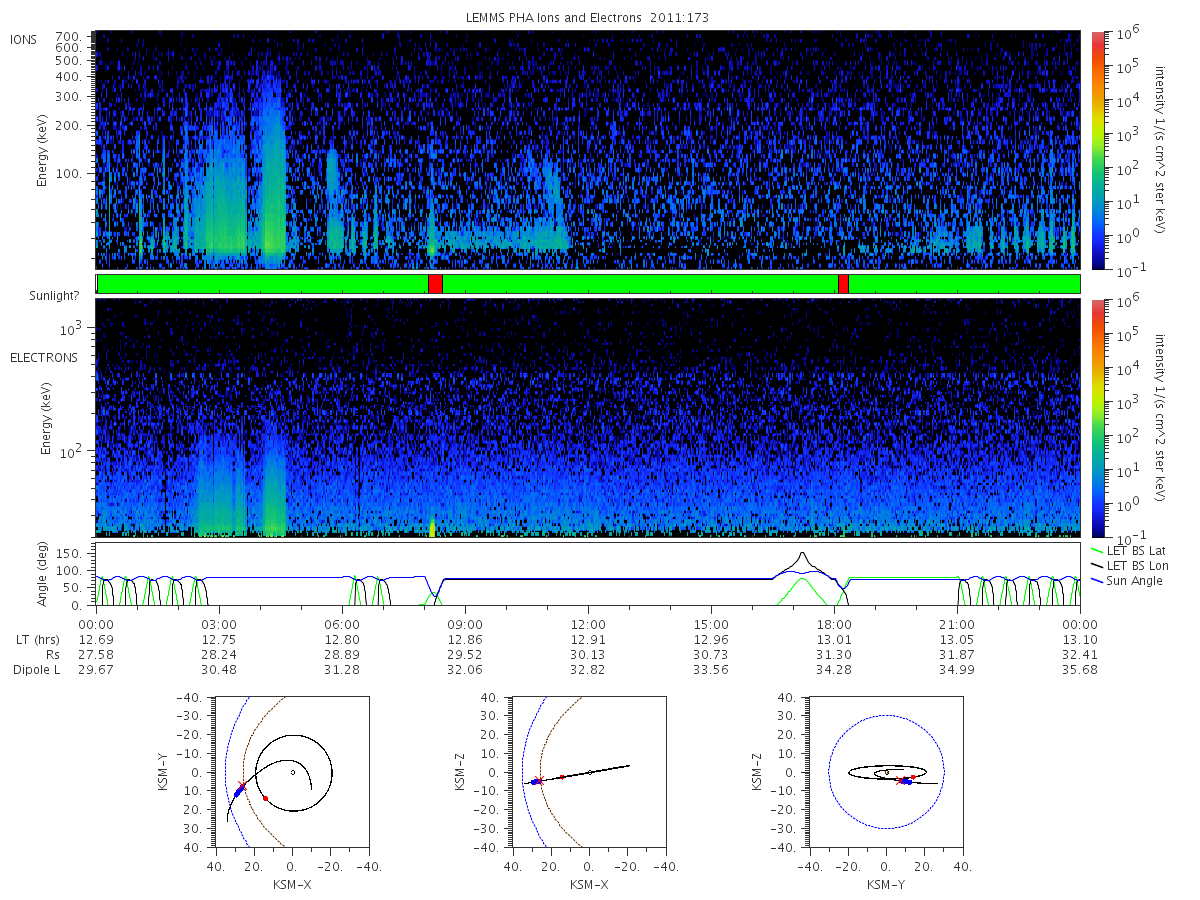Click the LT value 12.86

click(465, 640)
